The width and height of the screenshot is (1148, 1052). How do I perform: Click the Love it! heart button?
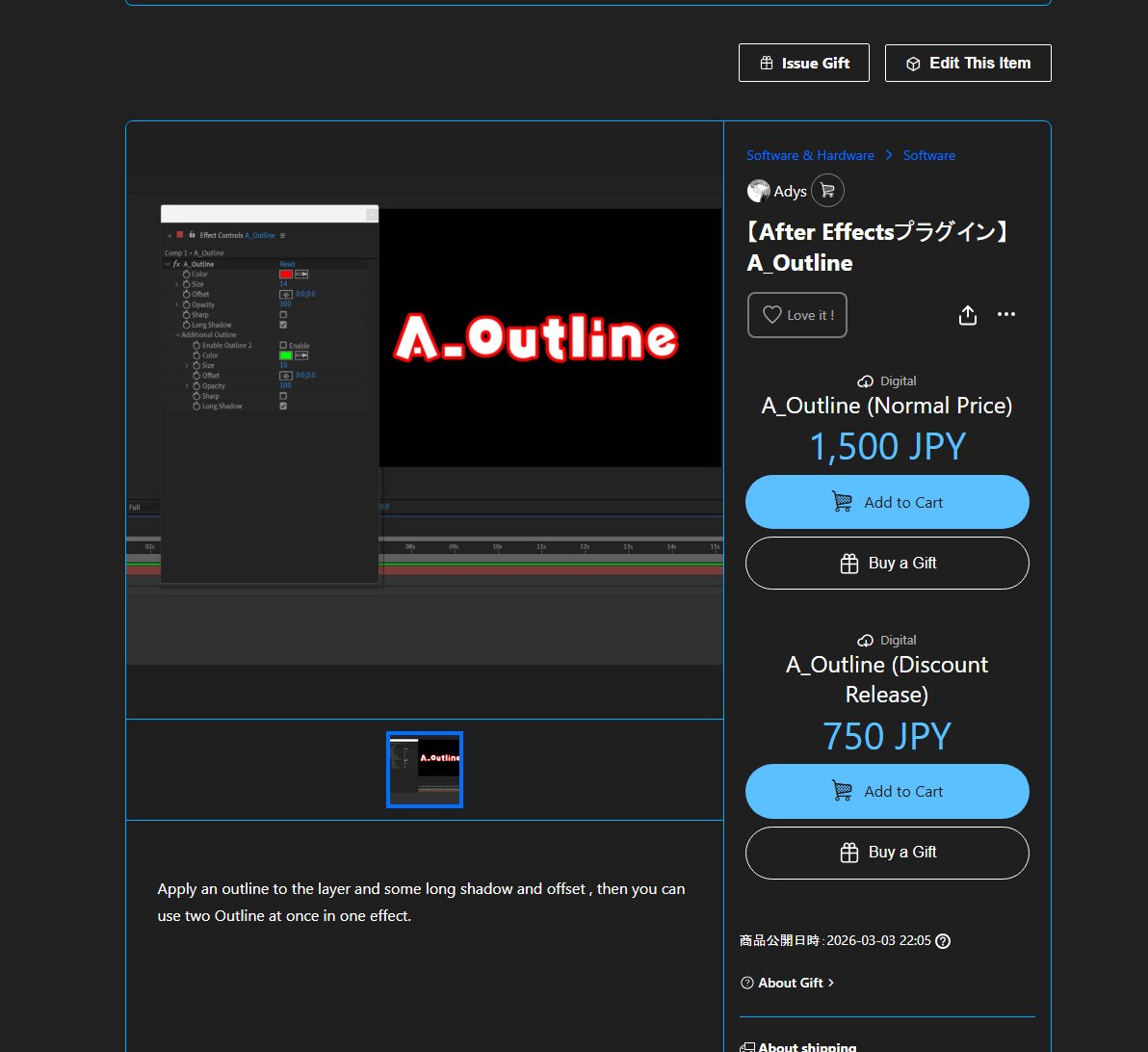(x=796, y=315)
